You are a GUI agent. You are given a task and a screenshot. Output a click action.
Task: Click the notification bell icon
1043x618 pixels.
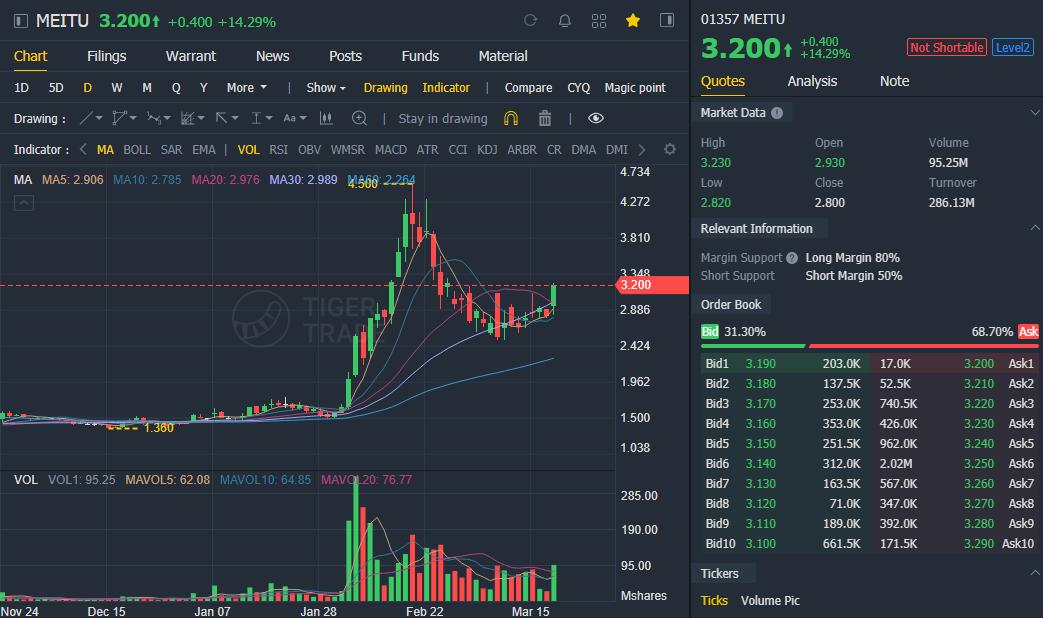point(565,20)
